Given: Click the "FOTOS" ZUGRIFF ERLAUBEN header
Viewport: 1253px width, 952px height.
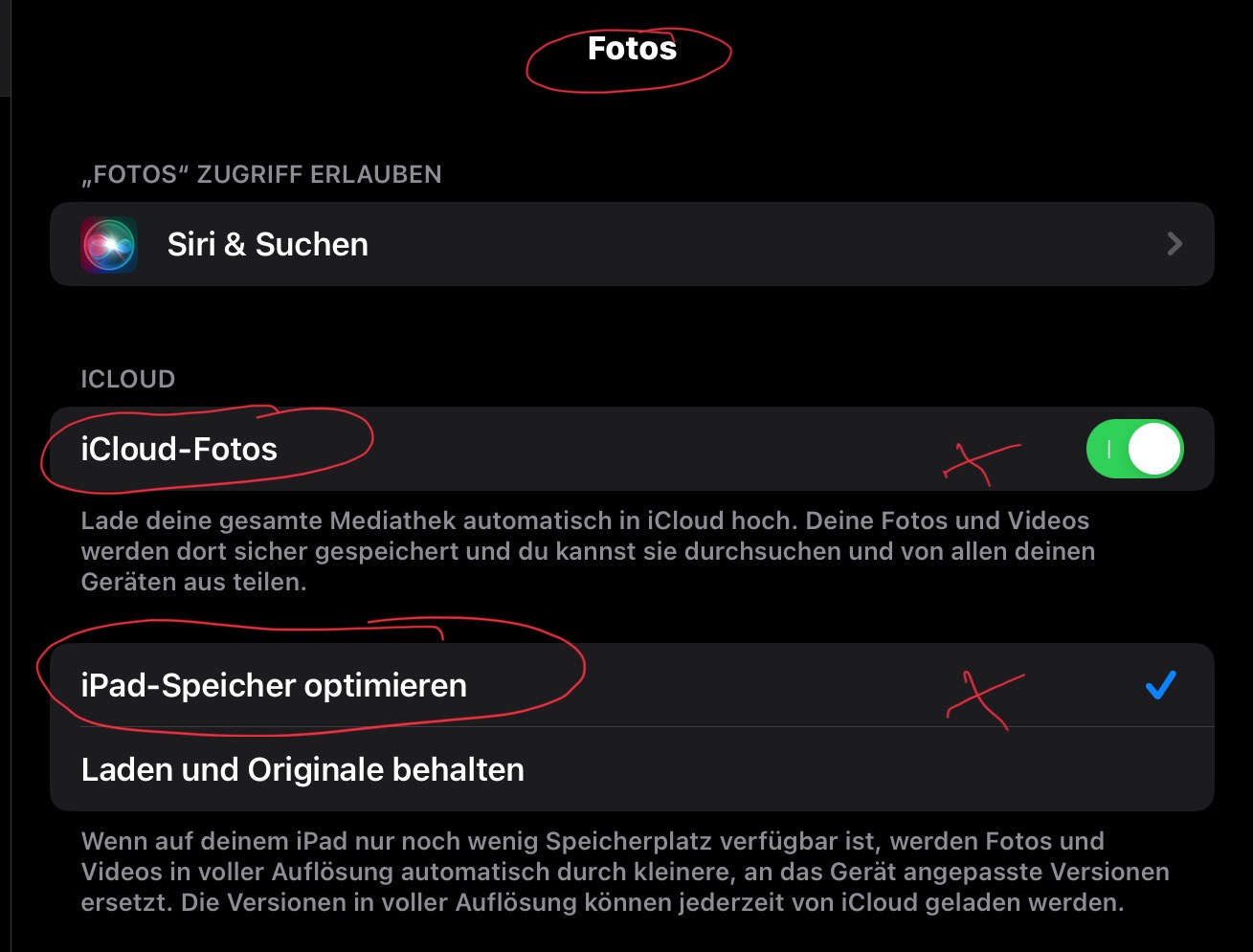Looking at the screenshot, I should click(261, 174).
